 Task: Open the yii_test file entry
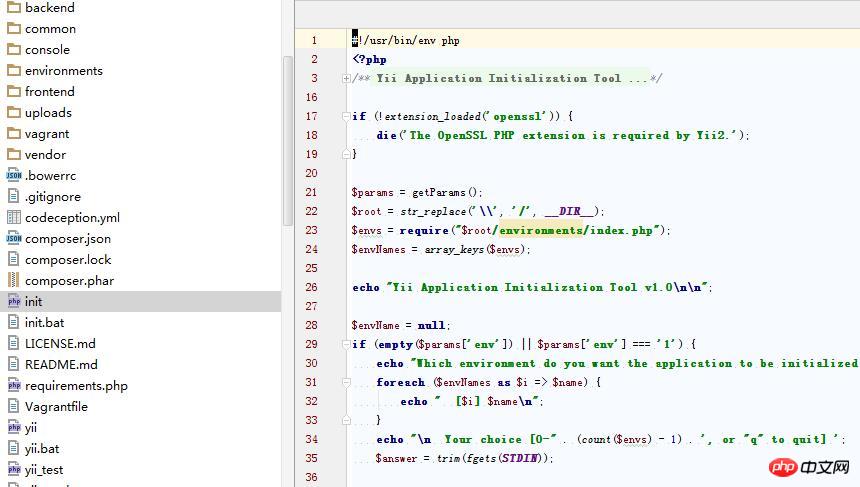tap(44, 470)
